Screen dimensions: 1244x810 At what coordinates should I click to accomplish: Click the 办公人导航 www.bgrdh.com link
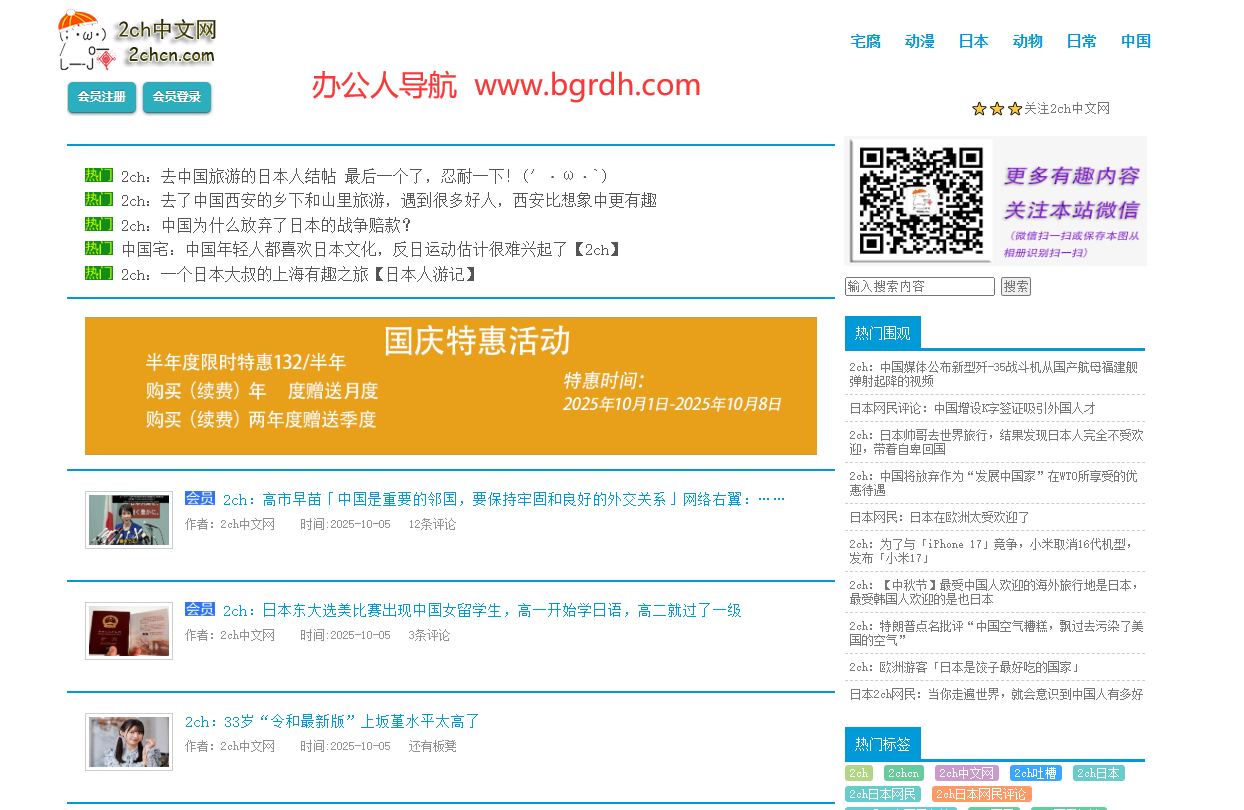506,86
